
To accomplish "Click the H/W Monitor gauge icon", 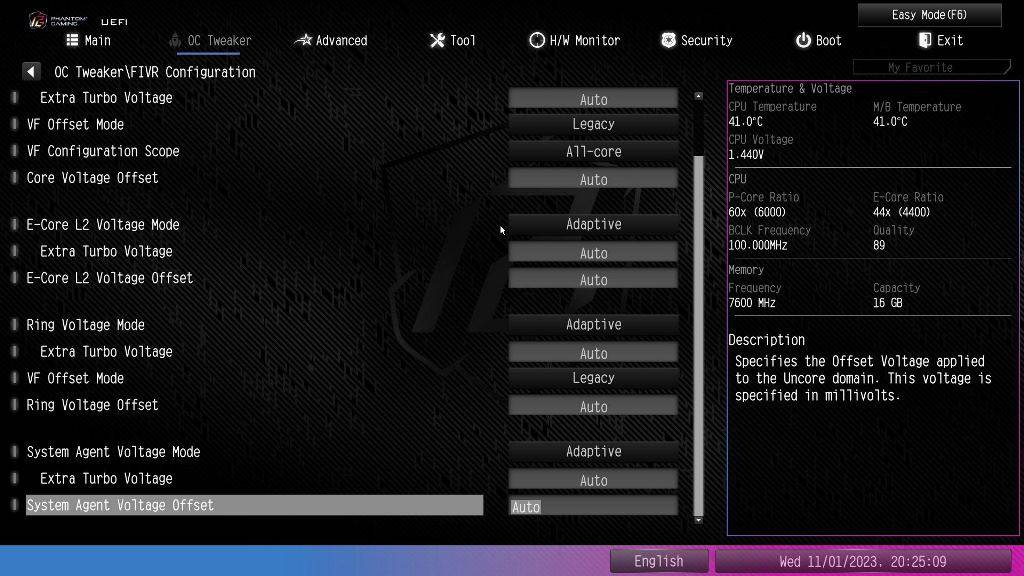I will click(x=537, y=40).
